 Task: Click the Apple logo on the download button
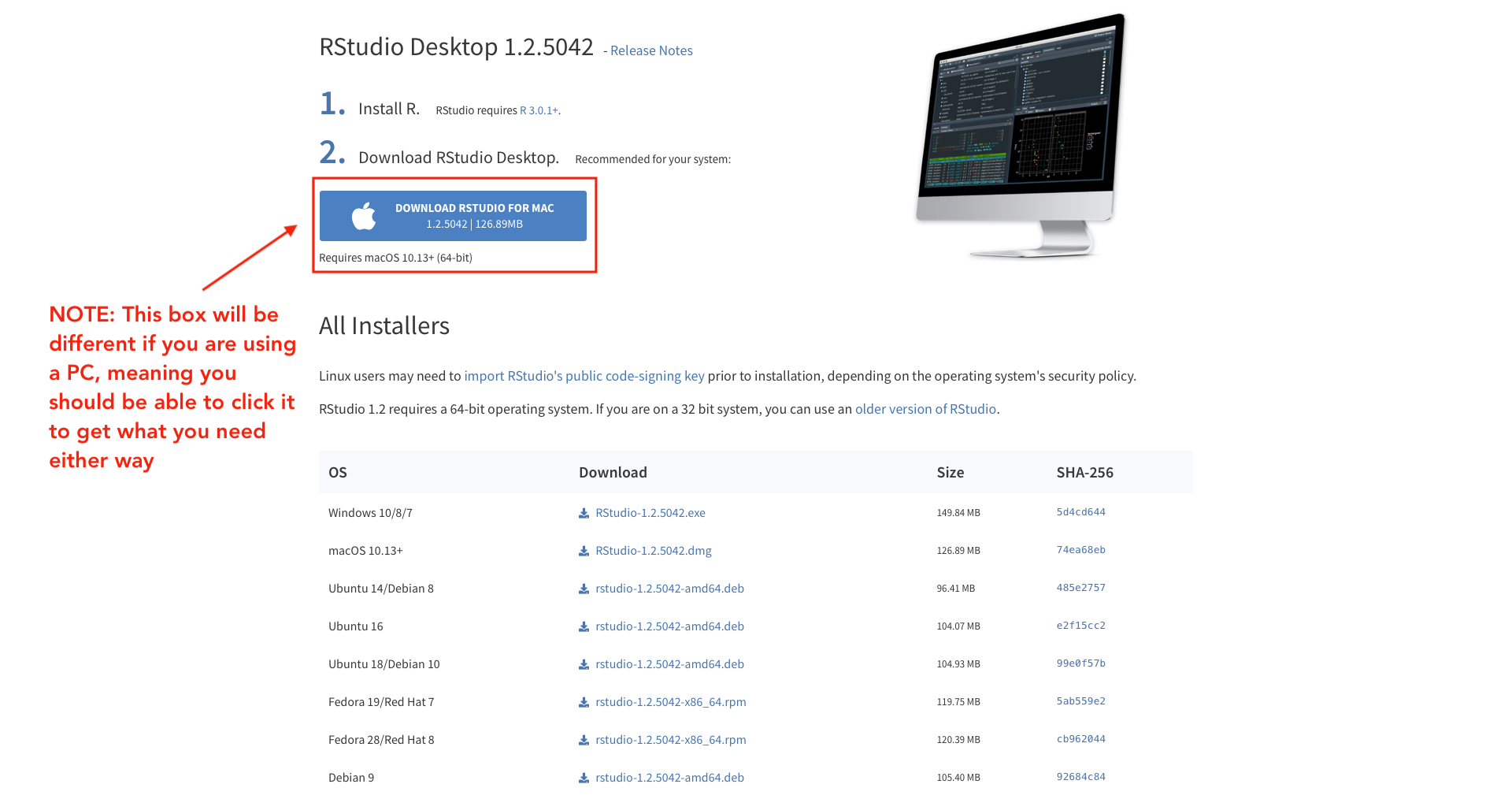coord(364,216)
